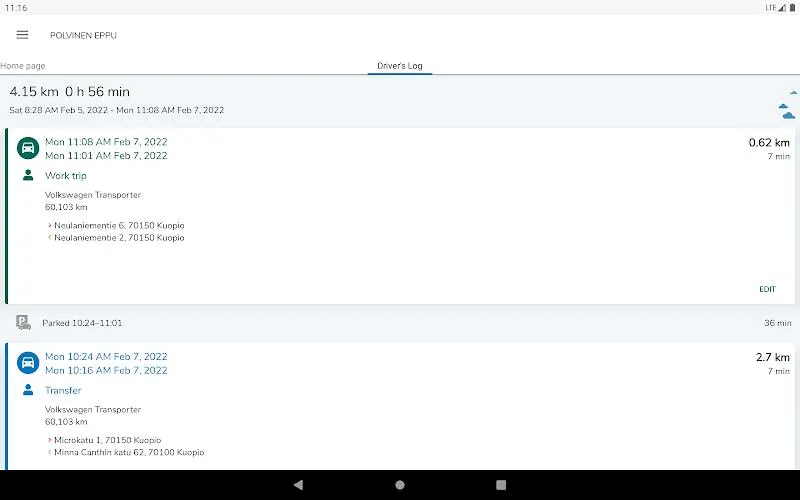
Task: Tap the Android home button
Action: click(400, 485)
